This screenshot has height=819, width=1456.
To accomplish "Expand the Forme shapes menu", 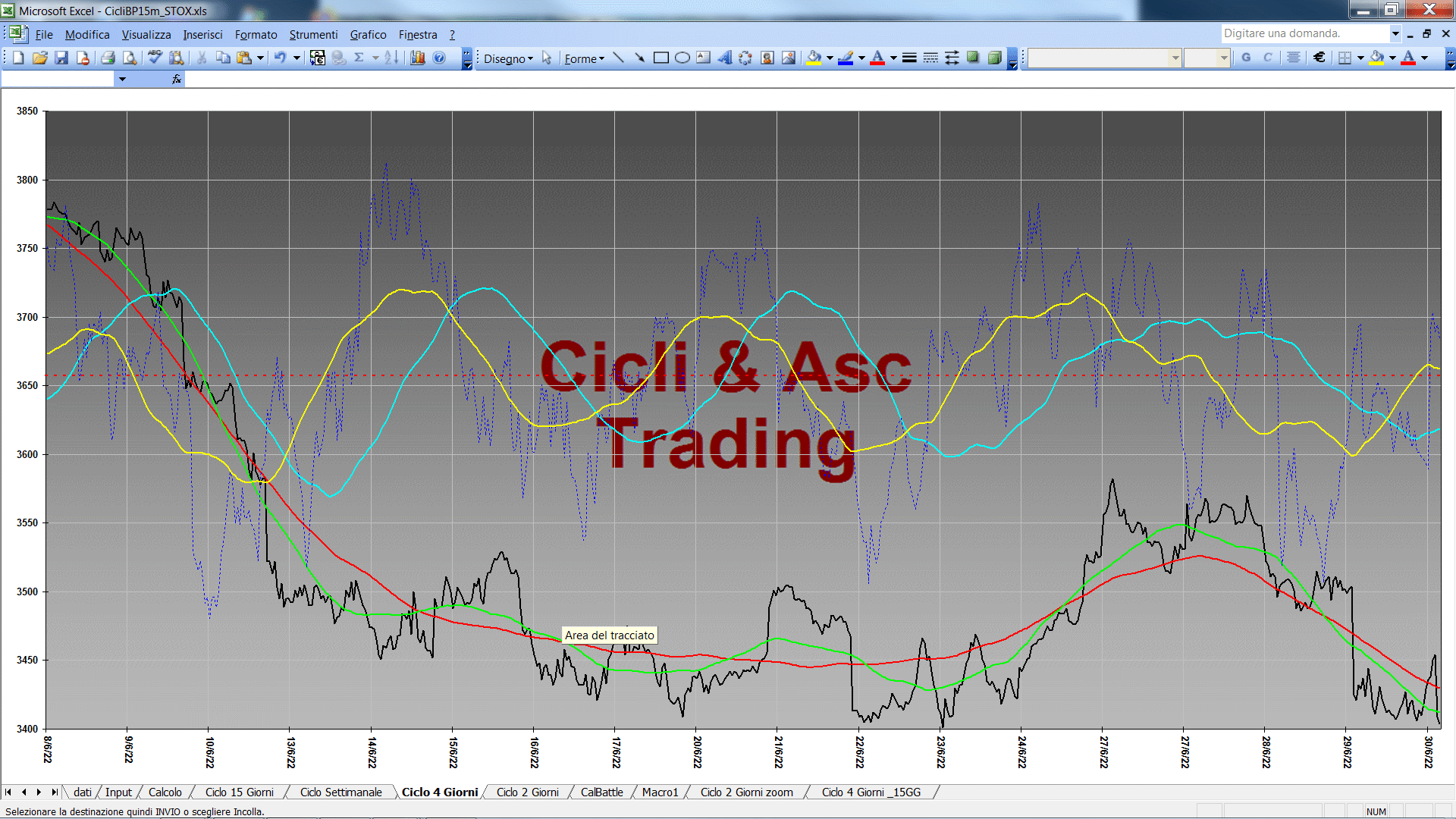I will (x=584, y=58).
